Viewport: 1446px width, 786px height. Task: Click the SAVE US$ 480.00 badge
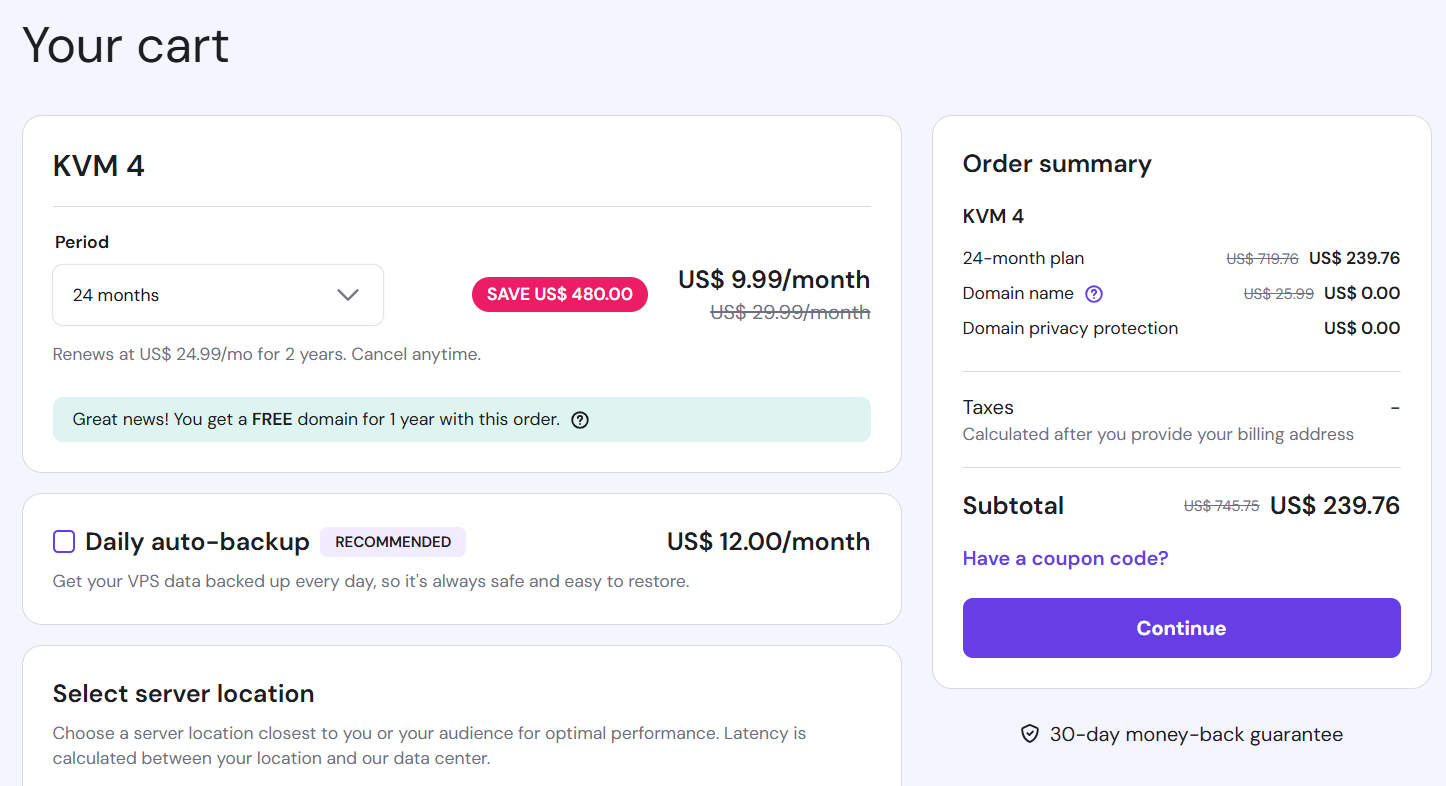tap(560, 294)
